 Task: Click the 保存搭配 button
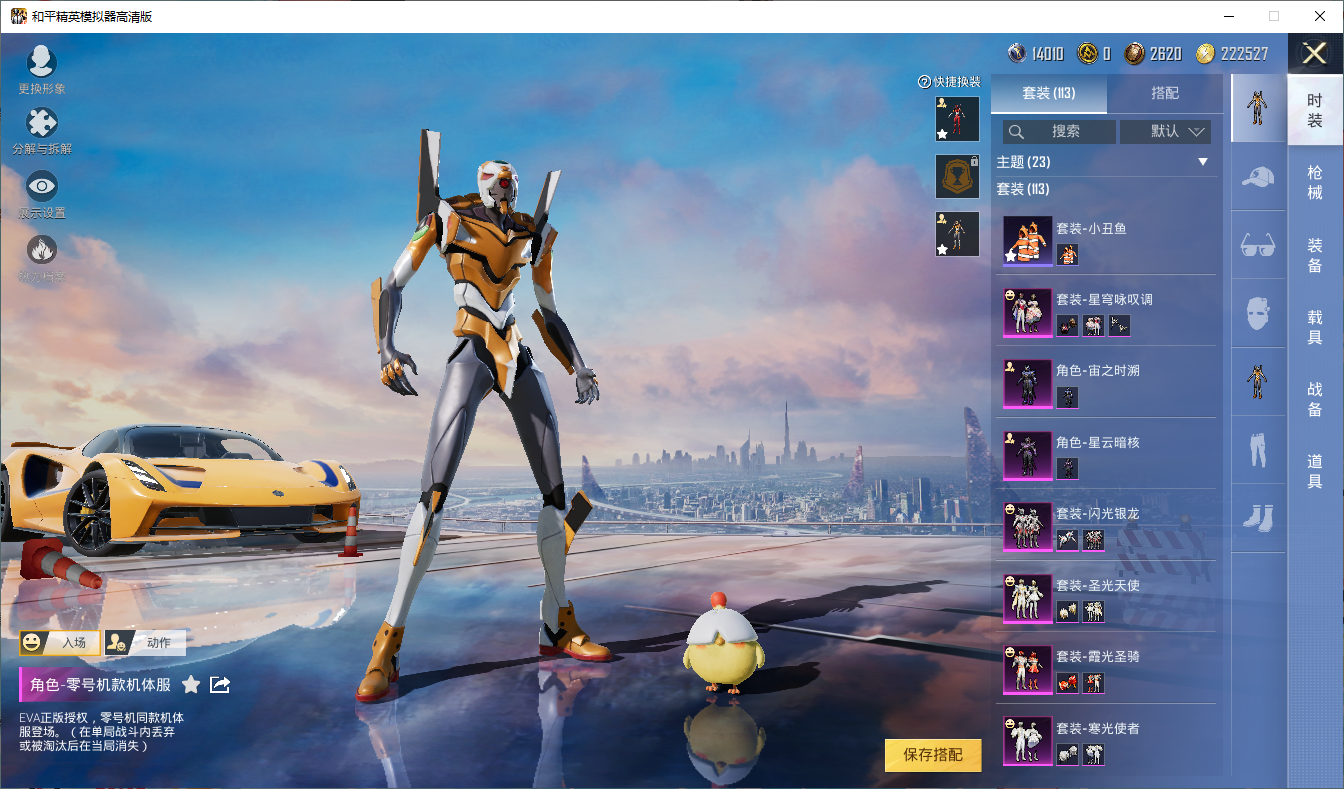933,755
